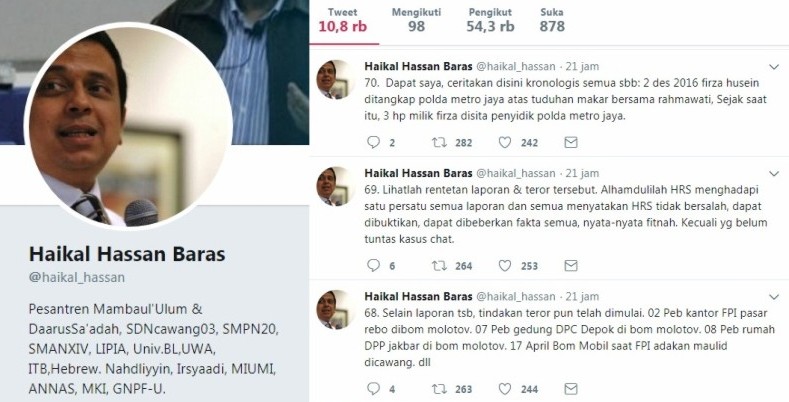Like tweet 69 with 253 likes
Screen dimensions: 789x402
505,266
